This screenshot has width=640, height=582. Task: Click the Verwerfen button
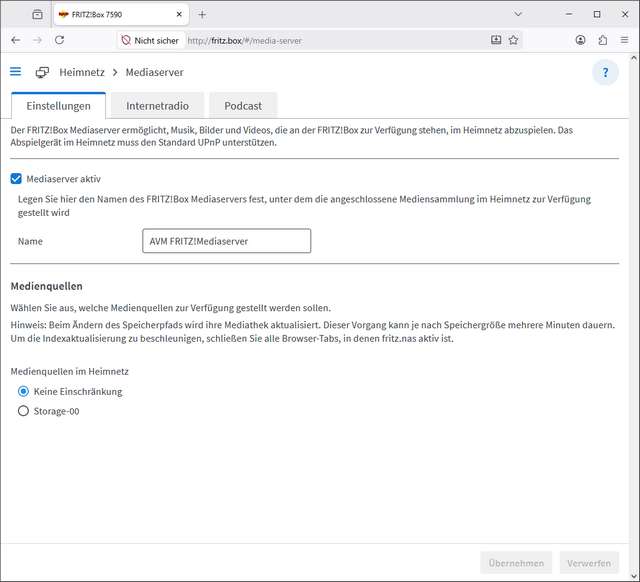pyautogui.click(x=589, y=563)
